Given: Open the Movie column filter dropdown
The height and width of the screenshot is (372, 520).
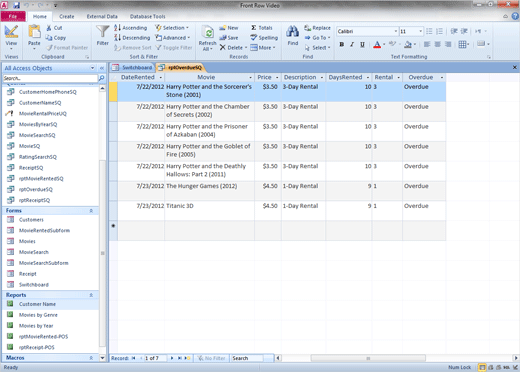Looking at the screenshot, I should pyautogui.click(x=250, y=77).
